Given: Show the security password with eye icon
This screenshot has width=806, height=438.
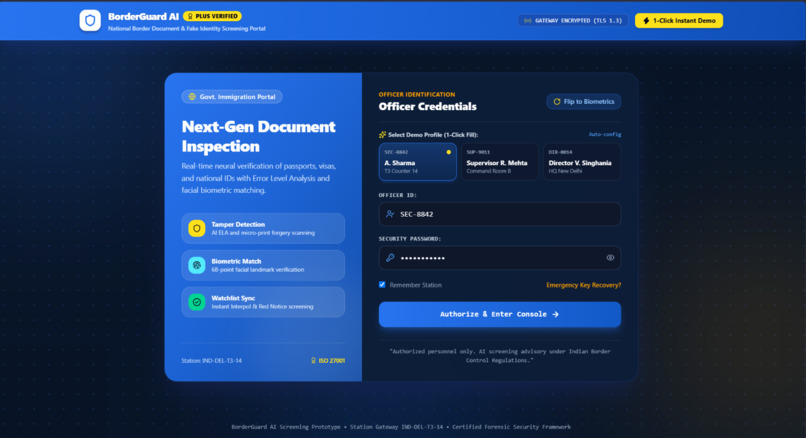Looking at the screenshot, I should [x=610, y=258].
